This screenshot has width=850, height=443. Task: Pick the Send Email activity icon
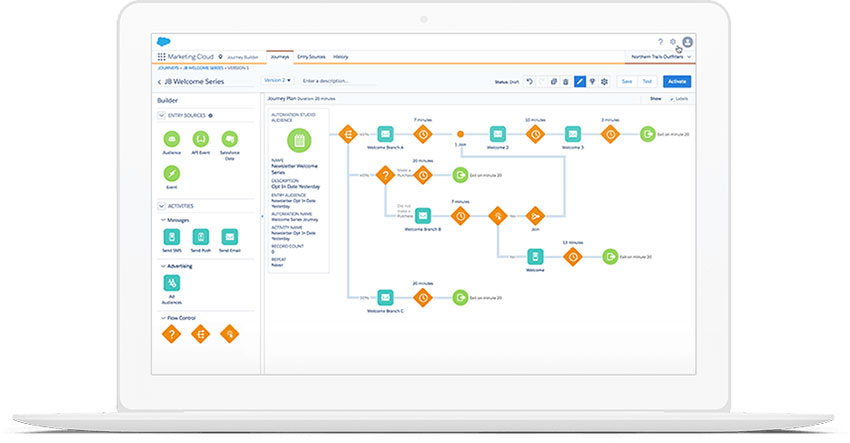[x=230, y=237]
